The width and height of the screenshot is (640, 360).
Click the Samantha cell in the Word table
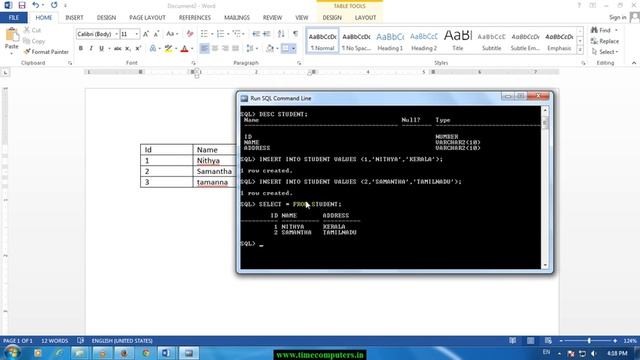(214, 171)
